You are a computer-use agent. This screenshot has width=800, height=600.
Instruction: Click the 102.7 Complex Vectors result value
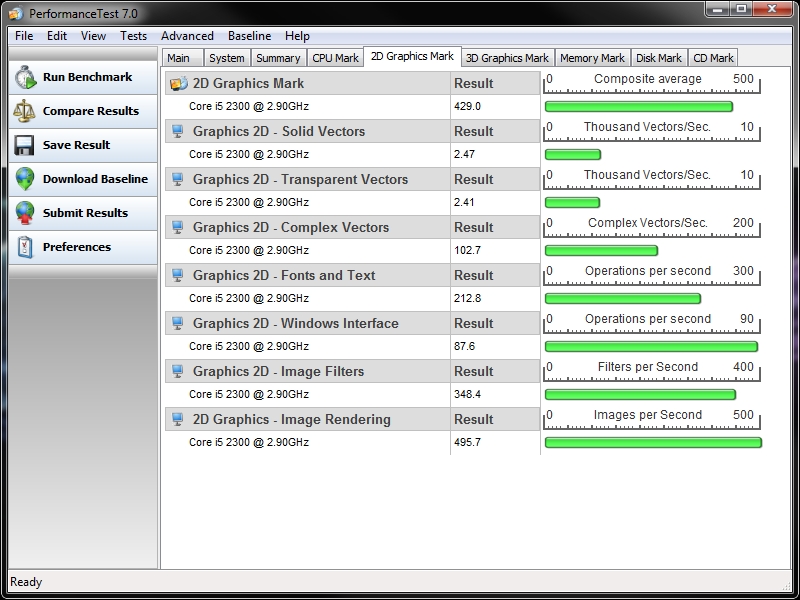tap(467, 250)
